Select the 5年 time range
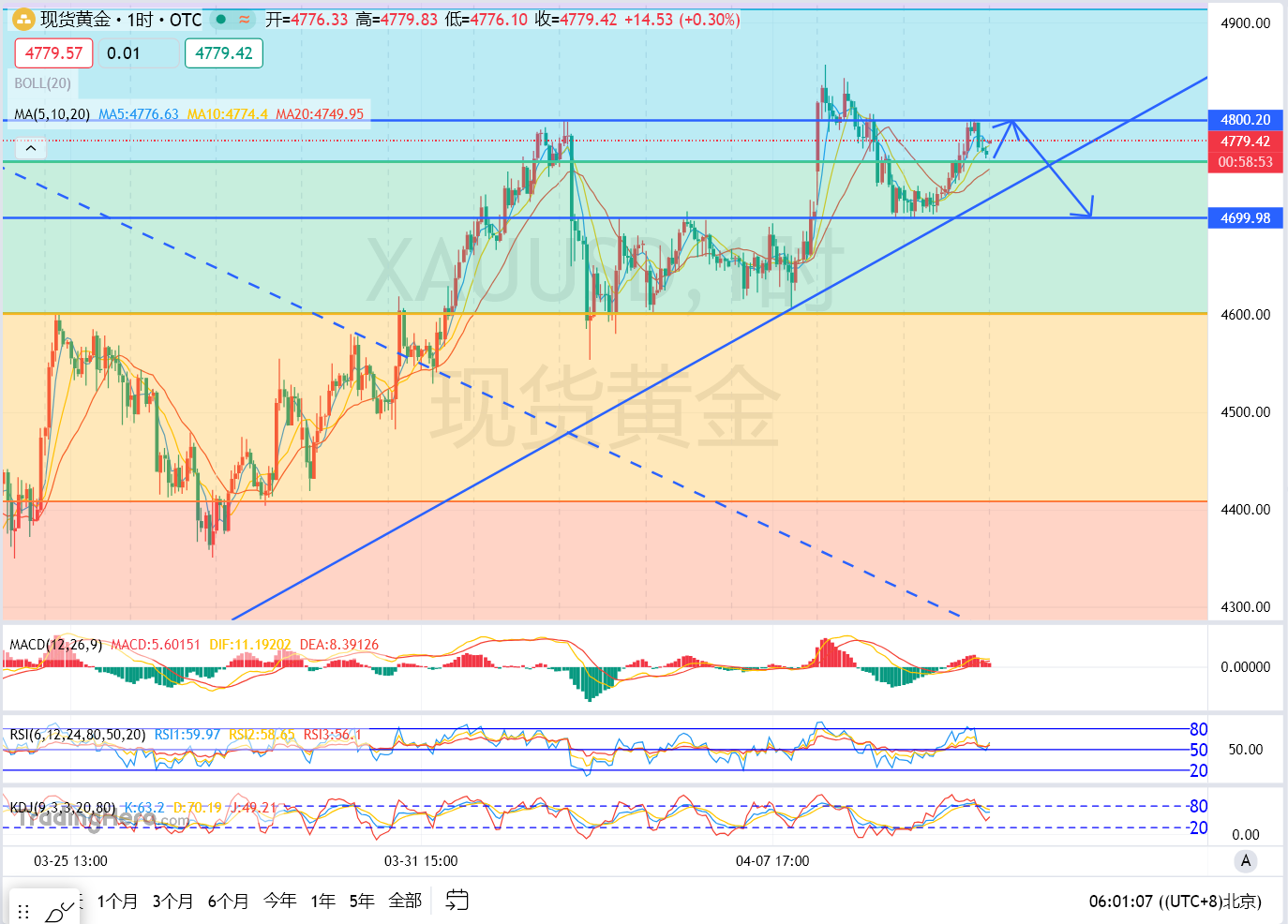This screenshot has height=924, width=1288. 362,901
